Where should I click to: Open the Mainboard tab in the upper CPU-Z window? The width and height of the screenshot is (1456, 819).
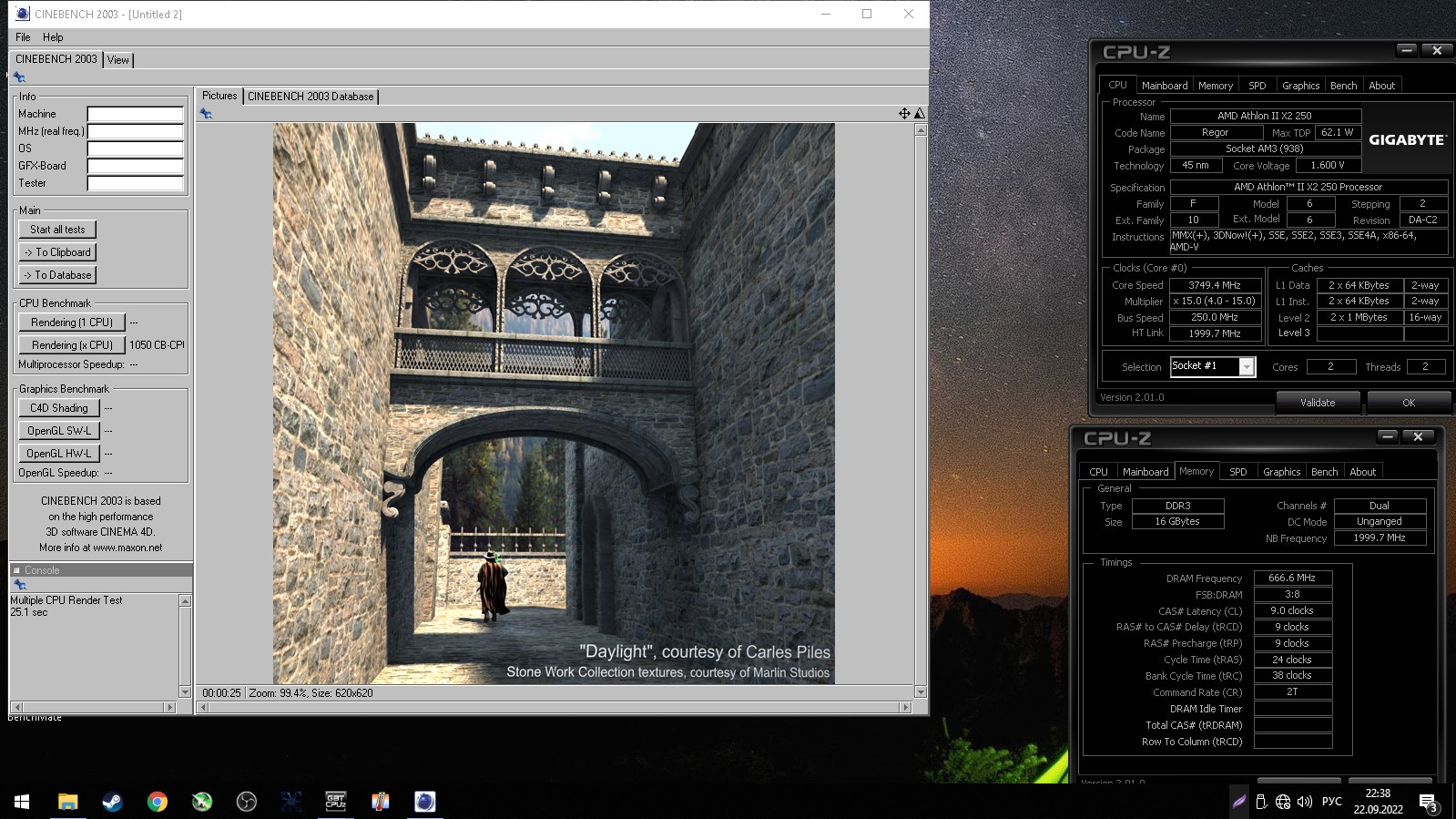(1165, 86)
